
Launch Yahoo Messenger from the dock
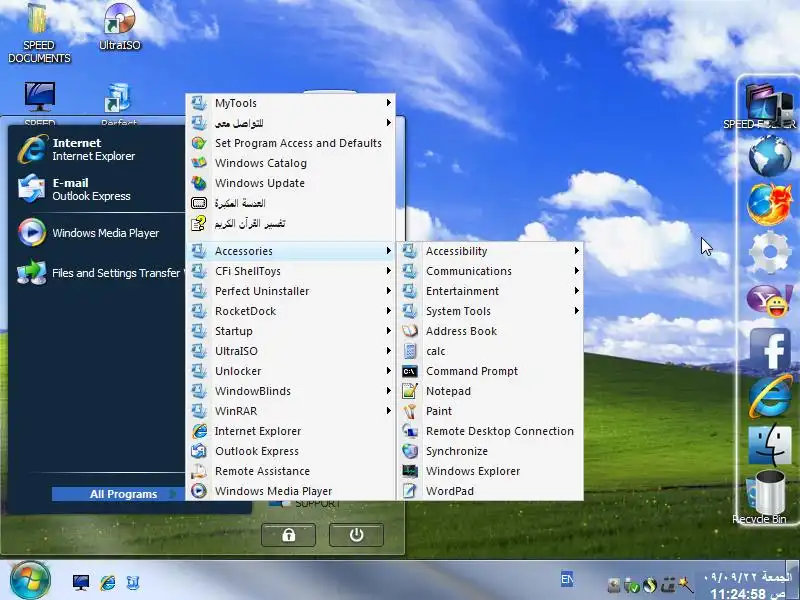coord(769,300)
